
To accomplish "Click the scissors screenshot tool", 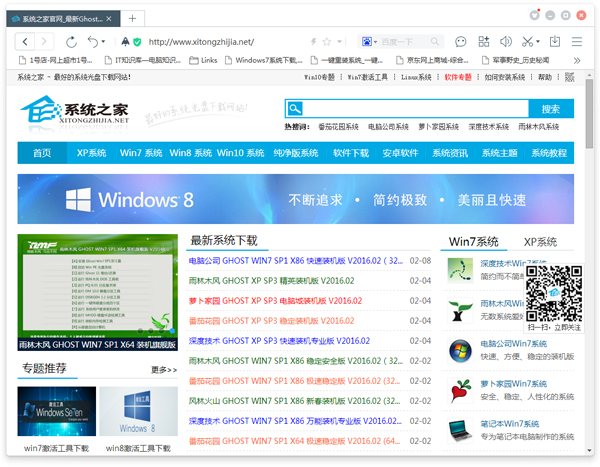I will coord(527,41).
